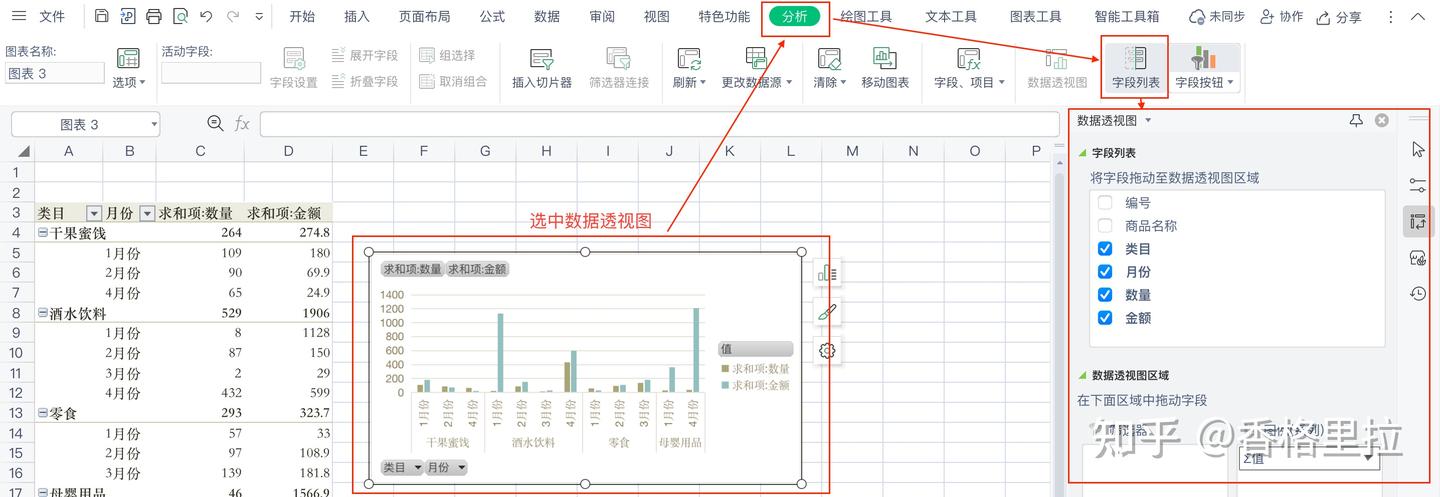Screen dimensions: 1440x497
Task: Click the zoom magnifier next to formula bar
Action: 215,123
